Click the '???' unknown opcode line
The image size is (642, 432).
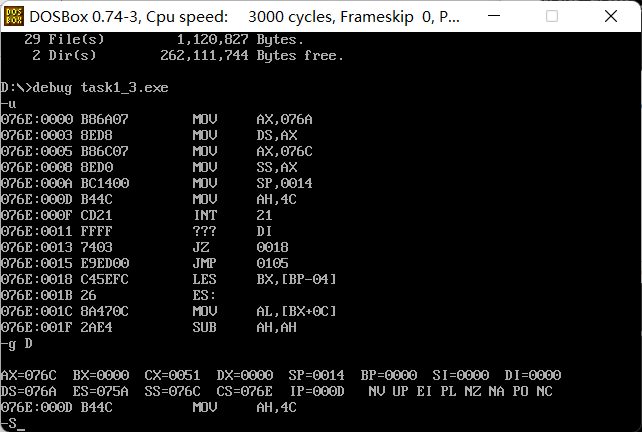pos(136,231)
